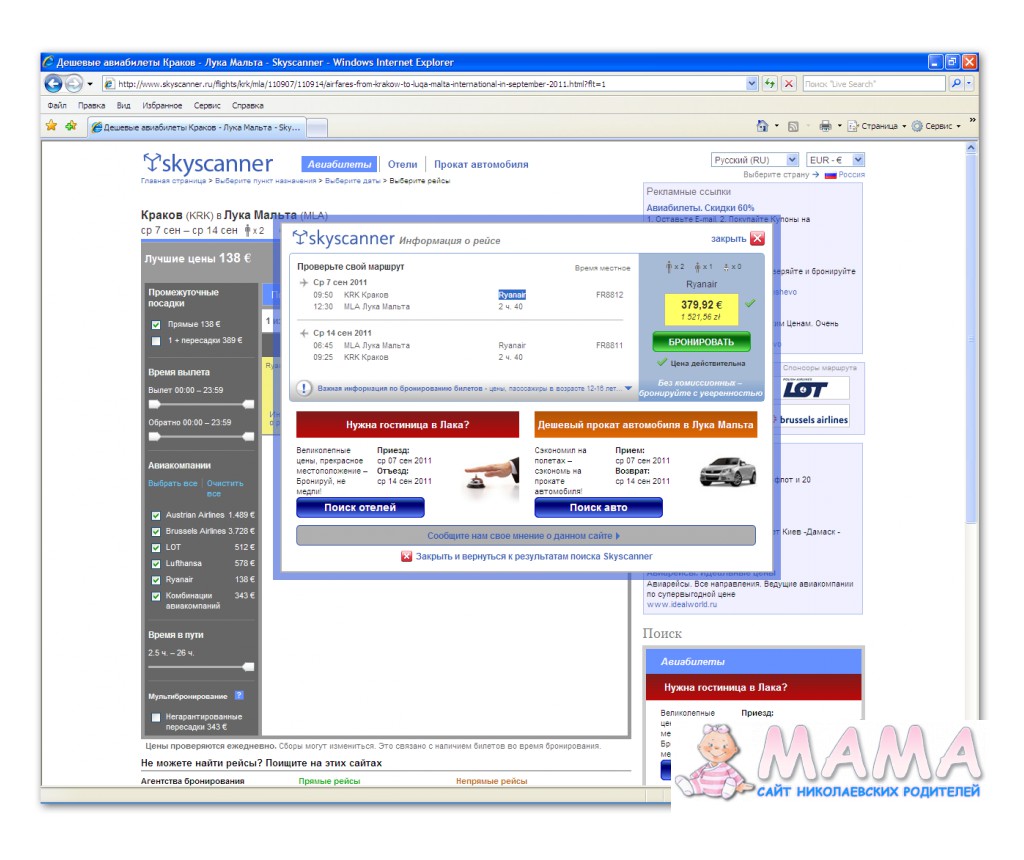Switch to the Отели tab
This screenshot has height=860, width=1024.
pyautogui.click(x=402, y=164)
